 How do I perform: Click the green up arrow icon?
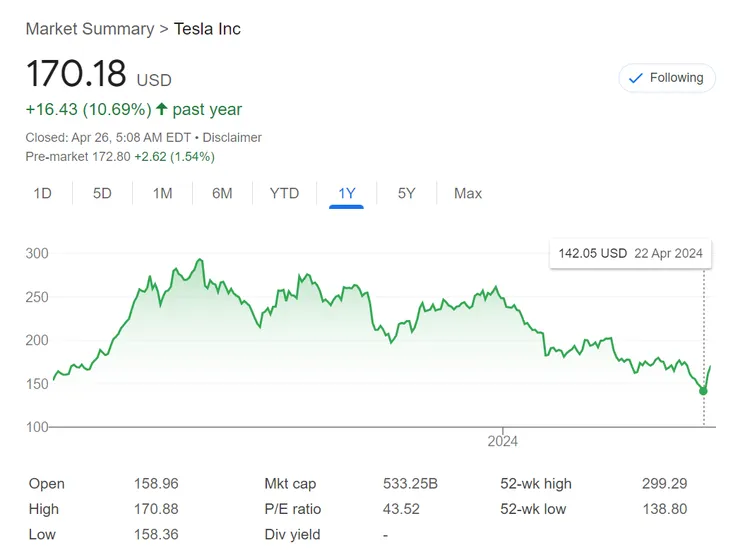pos(162,109)
